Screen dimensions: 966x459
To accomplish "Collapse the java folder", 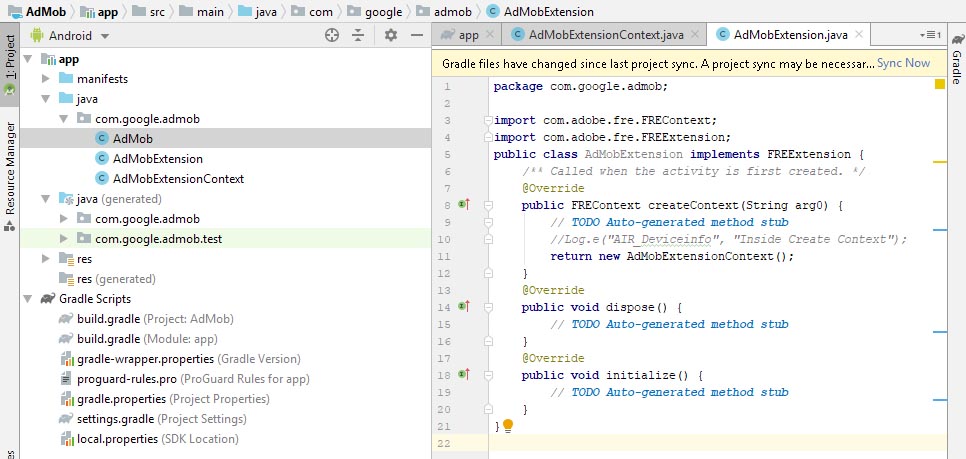I will point(46,99).
